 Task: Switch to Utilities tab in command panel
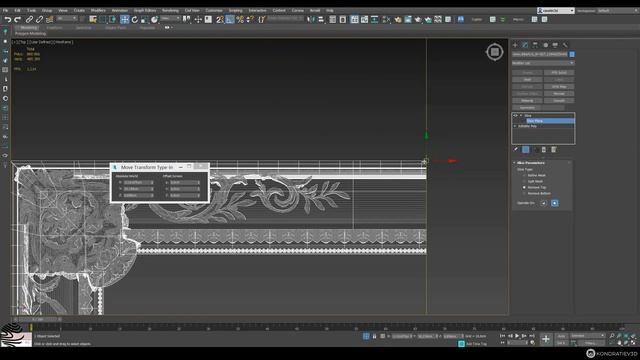[x=565, y=45]
